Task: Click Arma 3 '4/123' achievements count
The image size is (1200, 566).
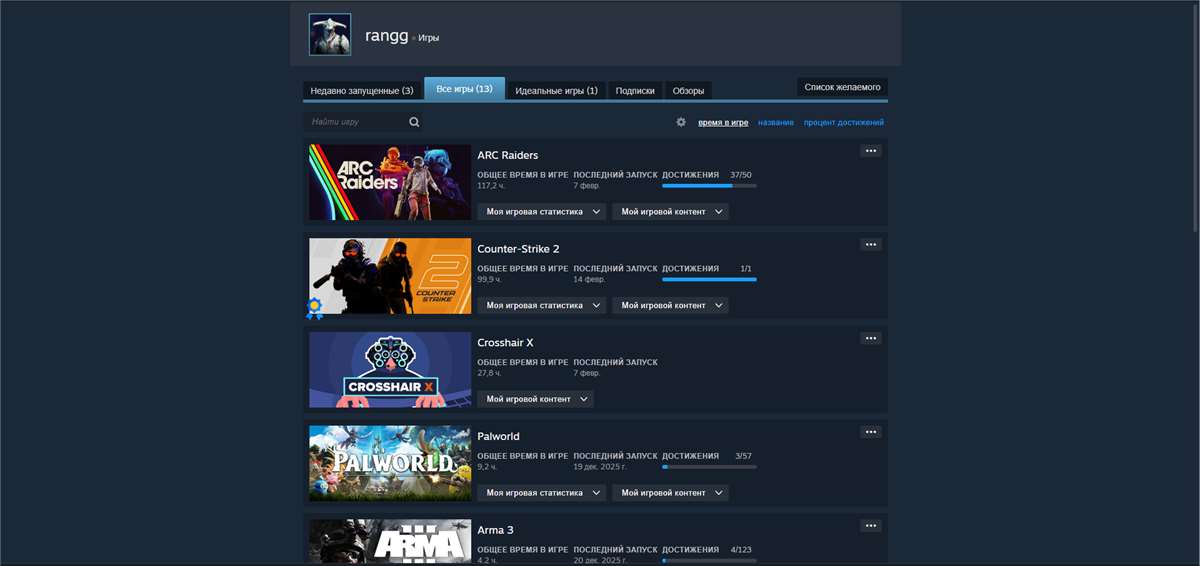Action: pos(741,550)
